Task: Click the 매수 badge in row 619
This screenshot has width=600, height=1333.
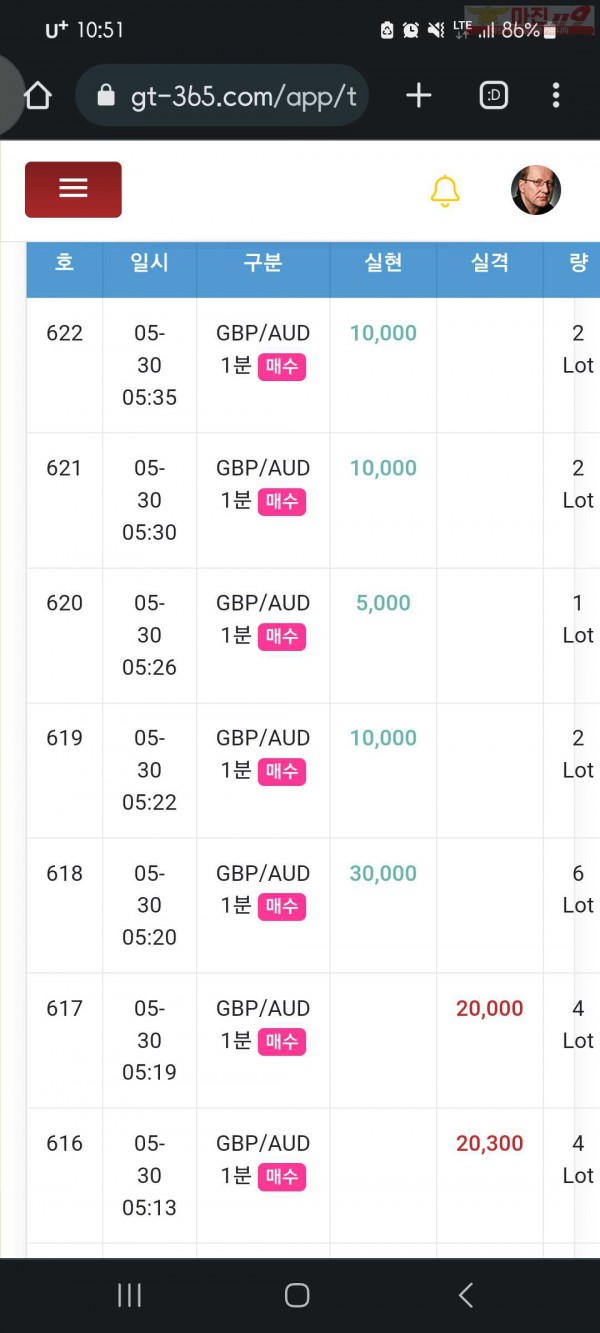Action: 281,772
